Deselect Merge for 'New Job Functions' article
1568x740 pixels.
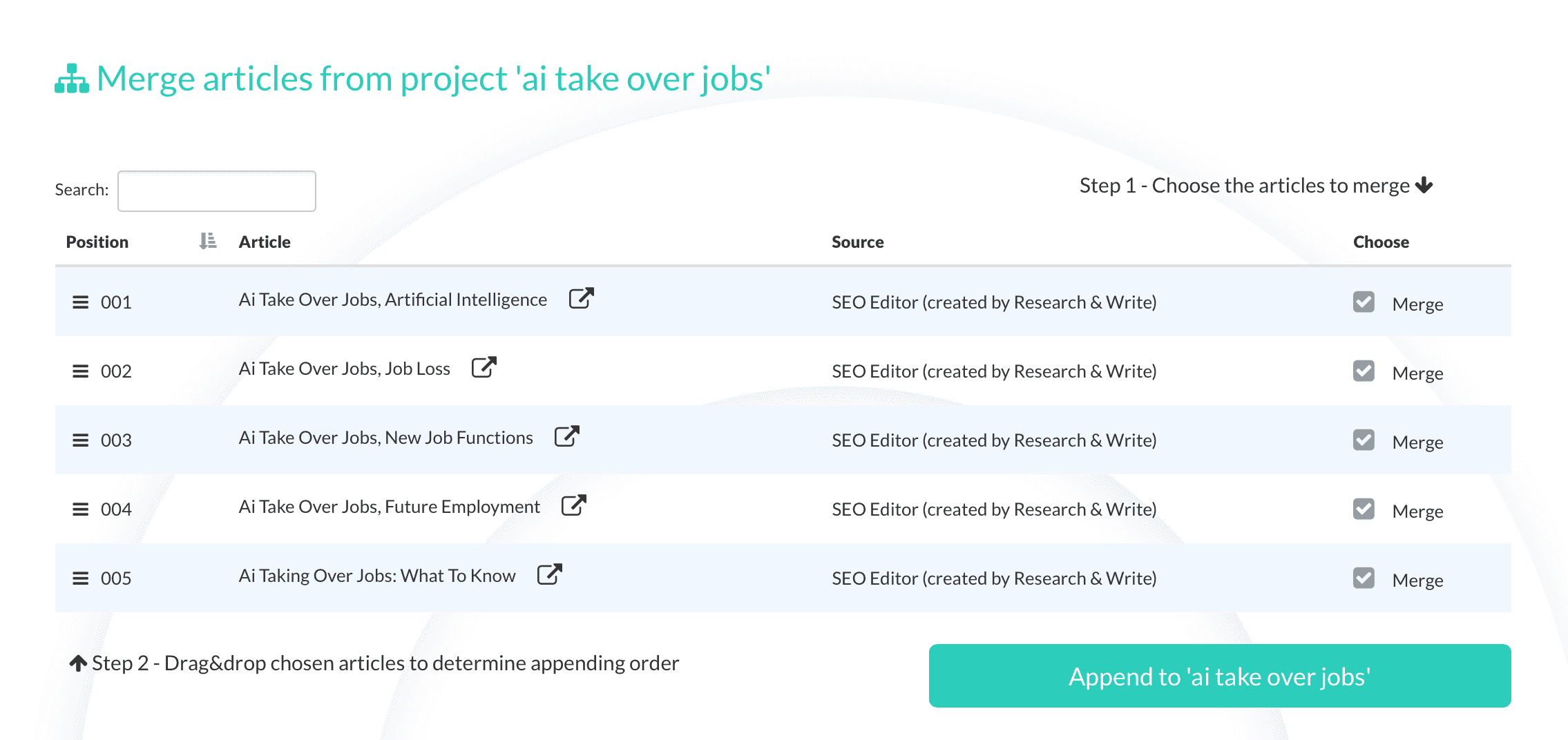[x=1363, y=440]
